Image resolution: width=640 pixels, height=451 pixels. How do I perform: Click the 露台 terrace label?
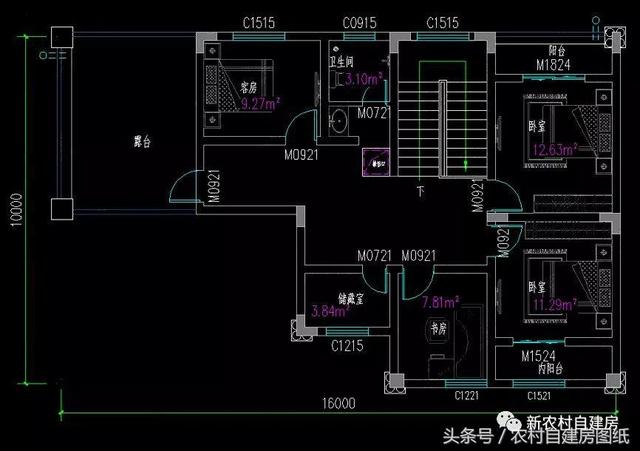tap(141, 142)
